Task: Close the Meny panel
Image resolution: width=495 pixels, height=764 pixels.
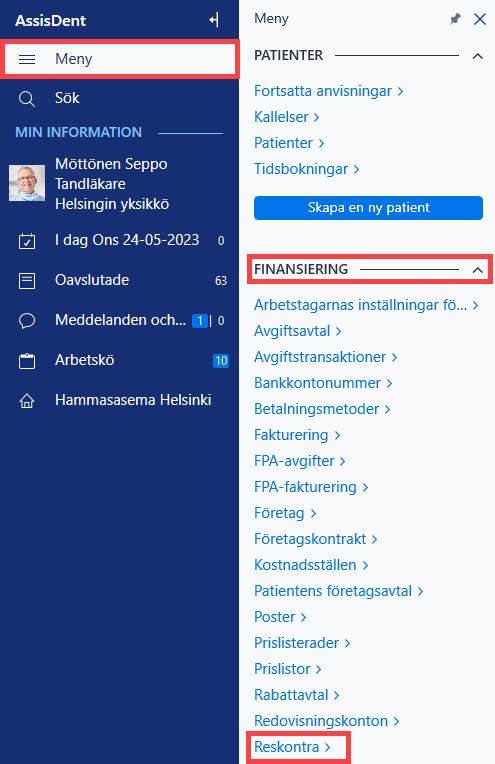Action: pyautogui.click(x=480, y=19)
